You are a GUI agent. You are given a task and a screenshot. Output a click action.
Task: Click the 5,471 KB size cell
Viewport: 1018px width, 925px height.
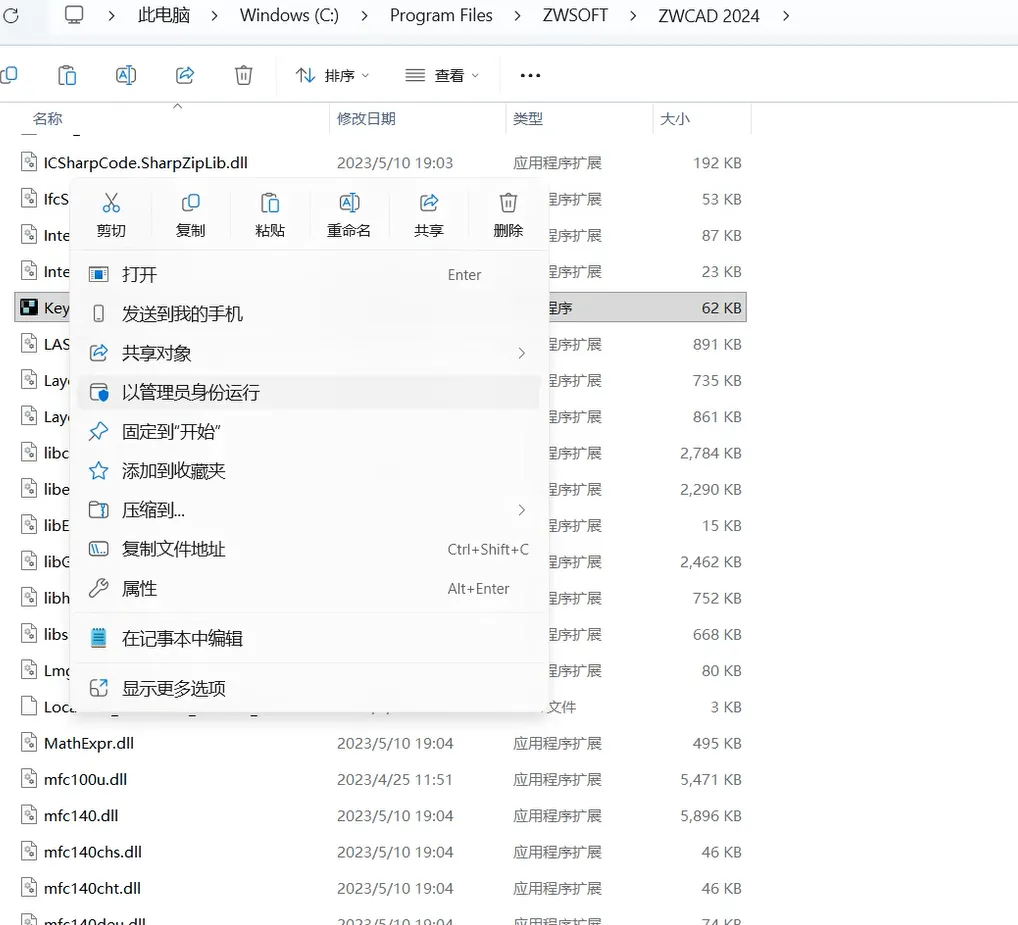pyautogui.click(x=710, y=780)
